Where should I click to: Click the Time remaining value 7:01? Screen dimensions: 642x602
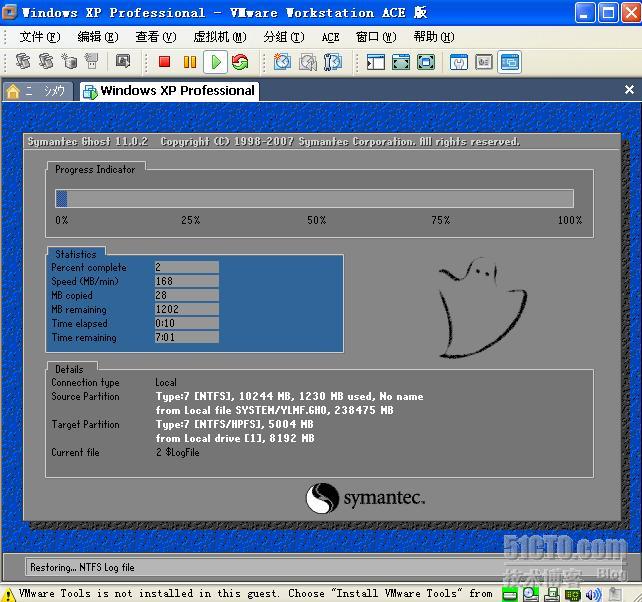(187, 337)
